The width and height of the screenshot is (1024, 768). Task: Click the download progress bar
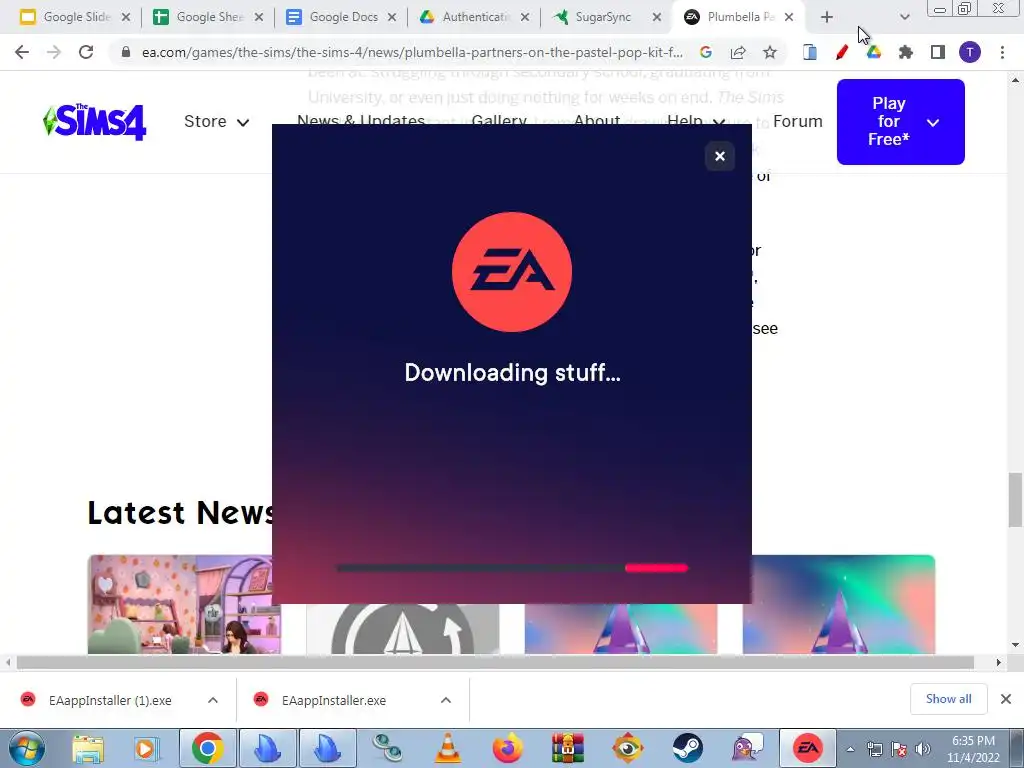click(x=512, y=568)
